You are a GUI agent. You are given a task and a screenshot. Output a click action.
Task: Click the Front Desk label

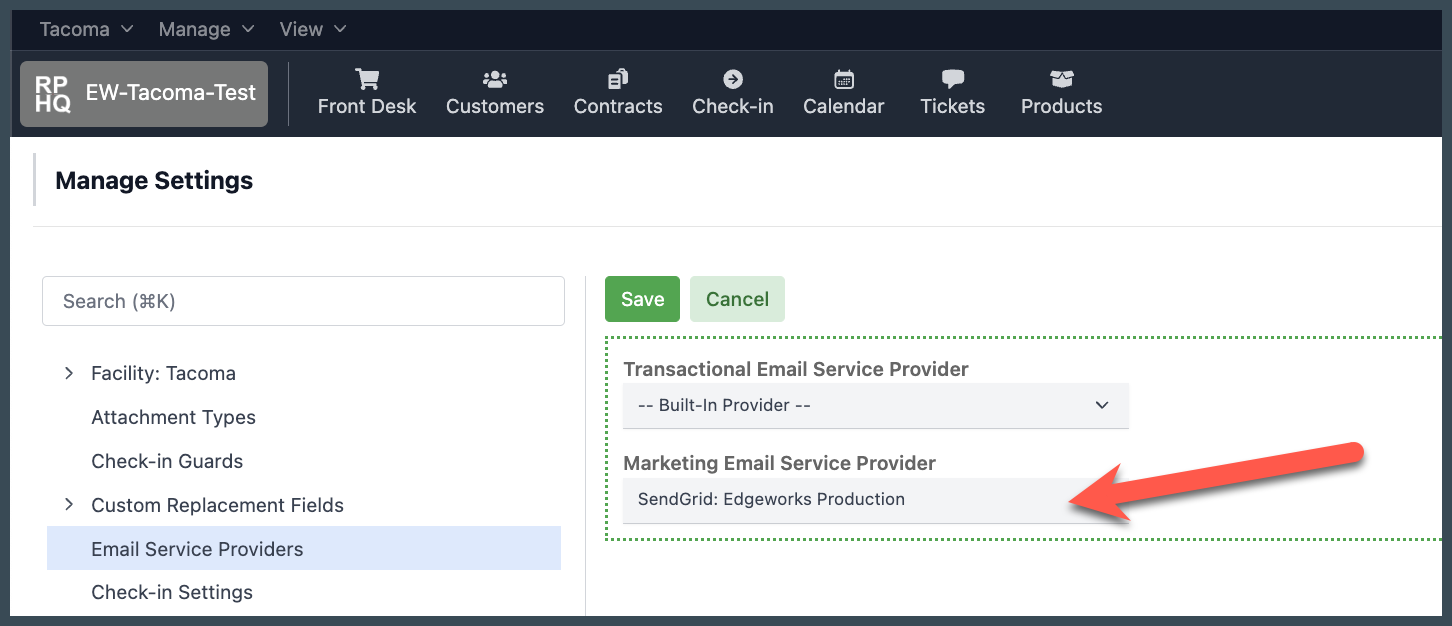pyautogui.click(x=367, y=106)
